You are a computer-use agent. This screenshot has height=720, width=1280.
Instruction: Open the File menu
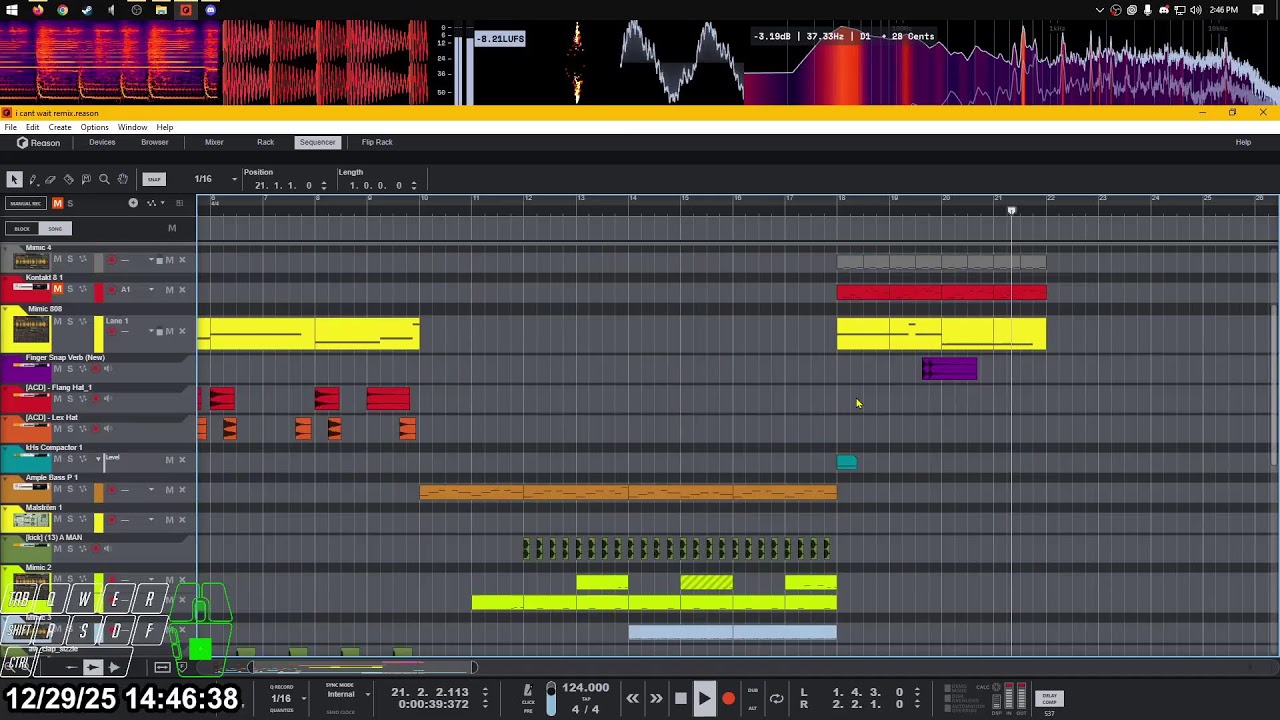pos(10,127)
